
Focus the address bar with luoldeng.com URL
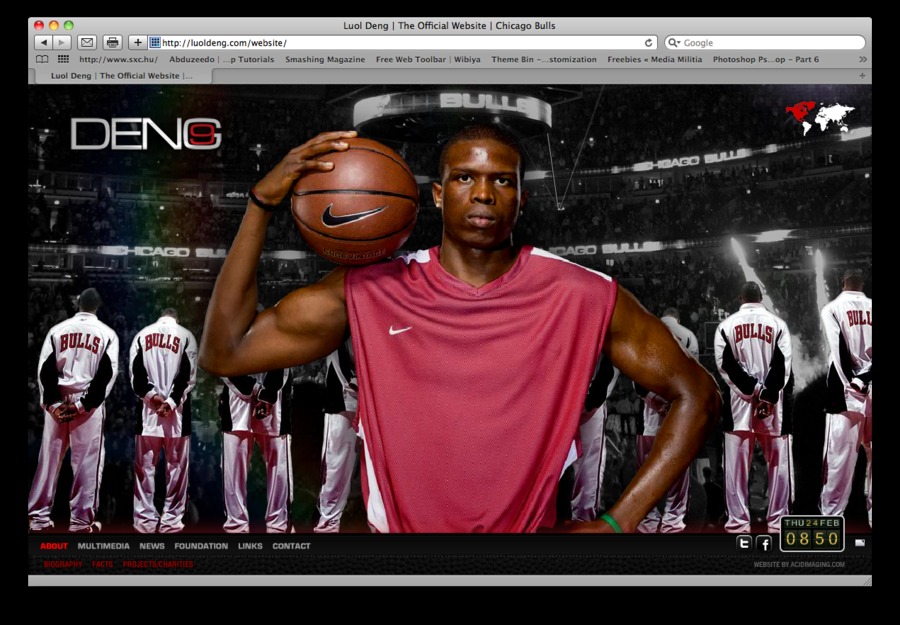click(x=401, y=42)
